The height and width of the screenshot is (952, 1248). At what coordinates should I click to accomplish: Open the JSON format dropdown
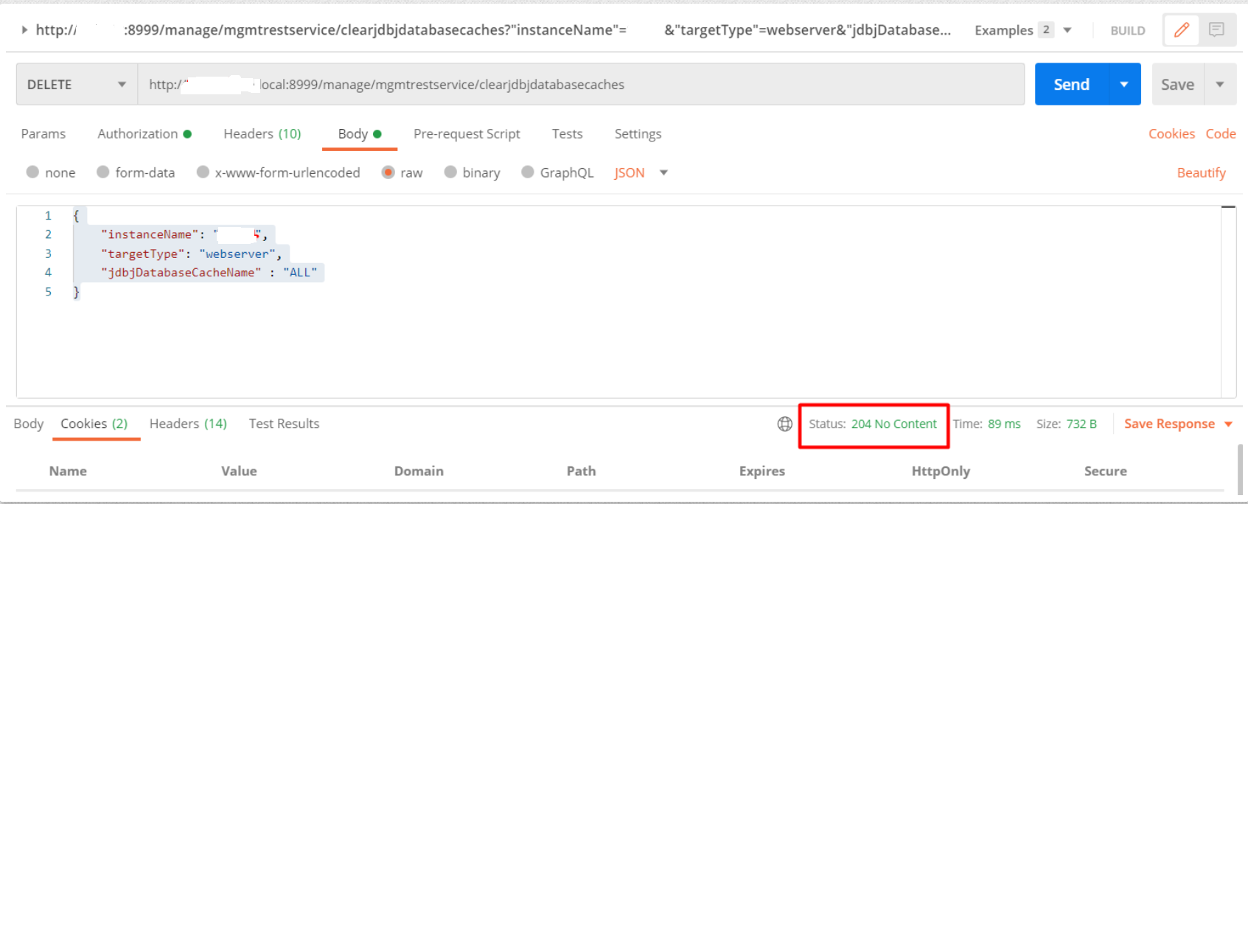click(641, 172)
